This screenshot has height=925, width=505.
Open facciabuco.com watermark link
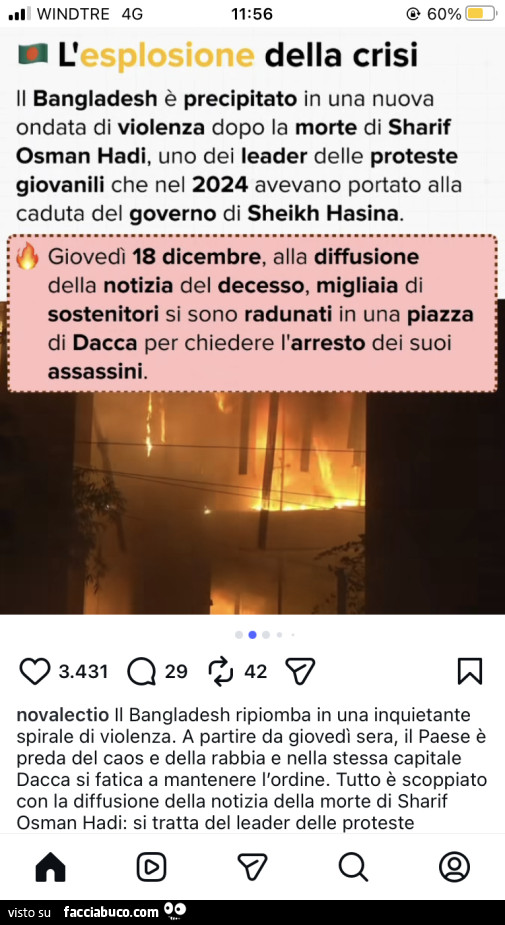[x=112, y=912]
